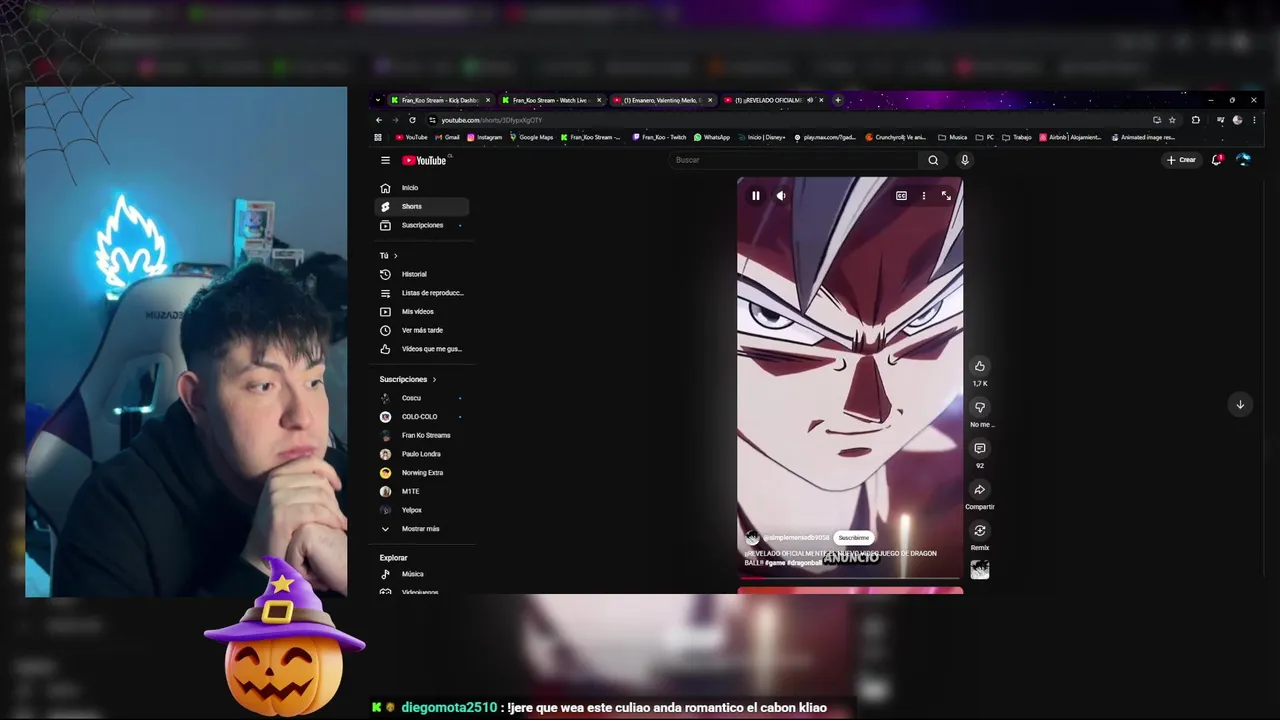Expand subscriptions with Mostrar más
Image resolution: width=1280 pixels, height=720 pixels.
click(x=422, y=529)
